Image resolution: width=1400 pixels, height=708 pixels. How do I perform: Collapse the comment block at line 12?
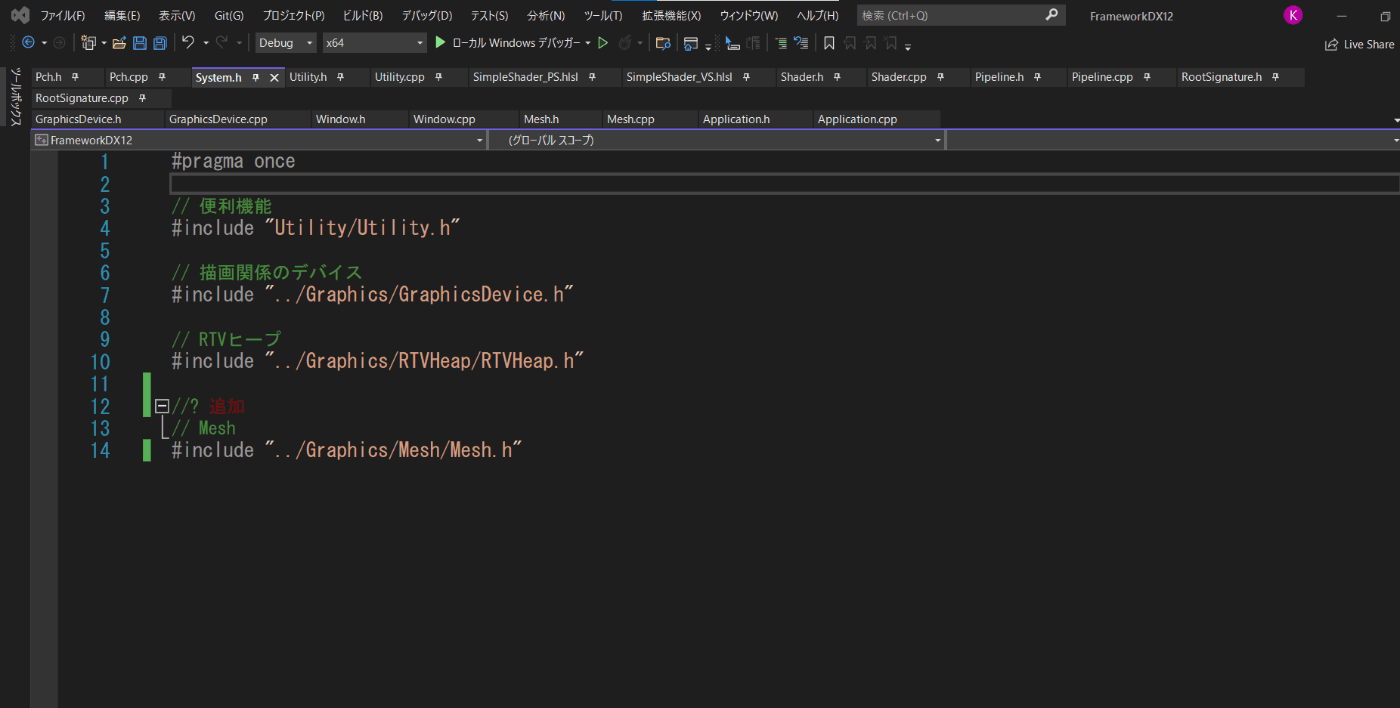(x=161, y=406)
